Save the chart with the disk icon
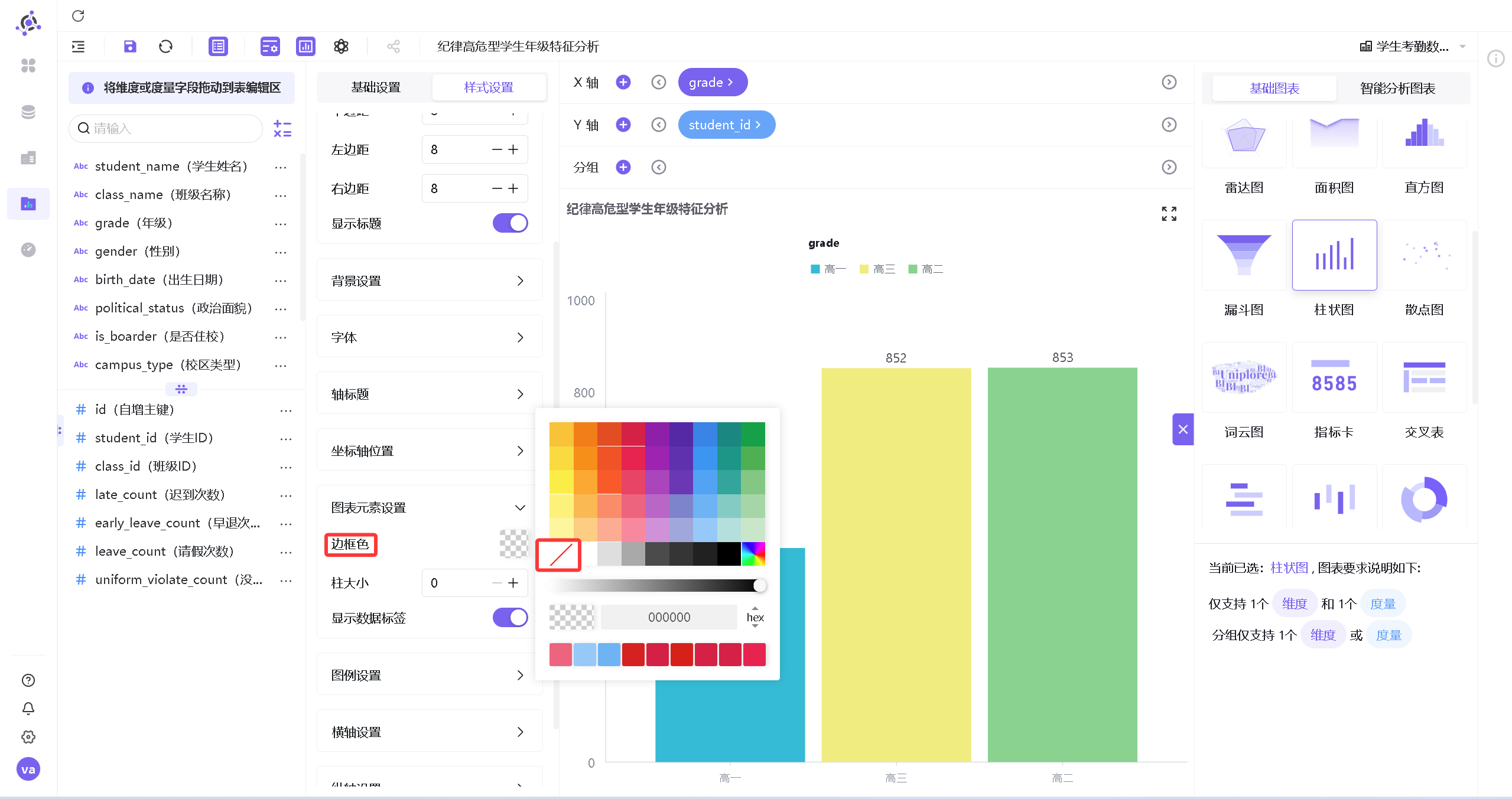The width and height of the screenshot is (1512, 799). click(130, 47)
